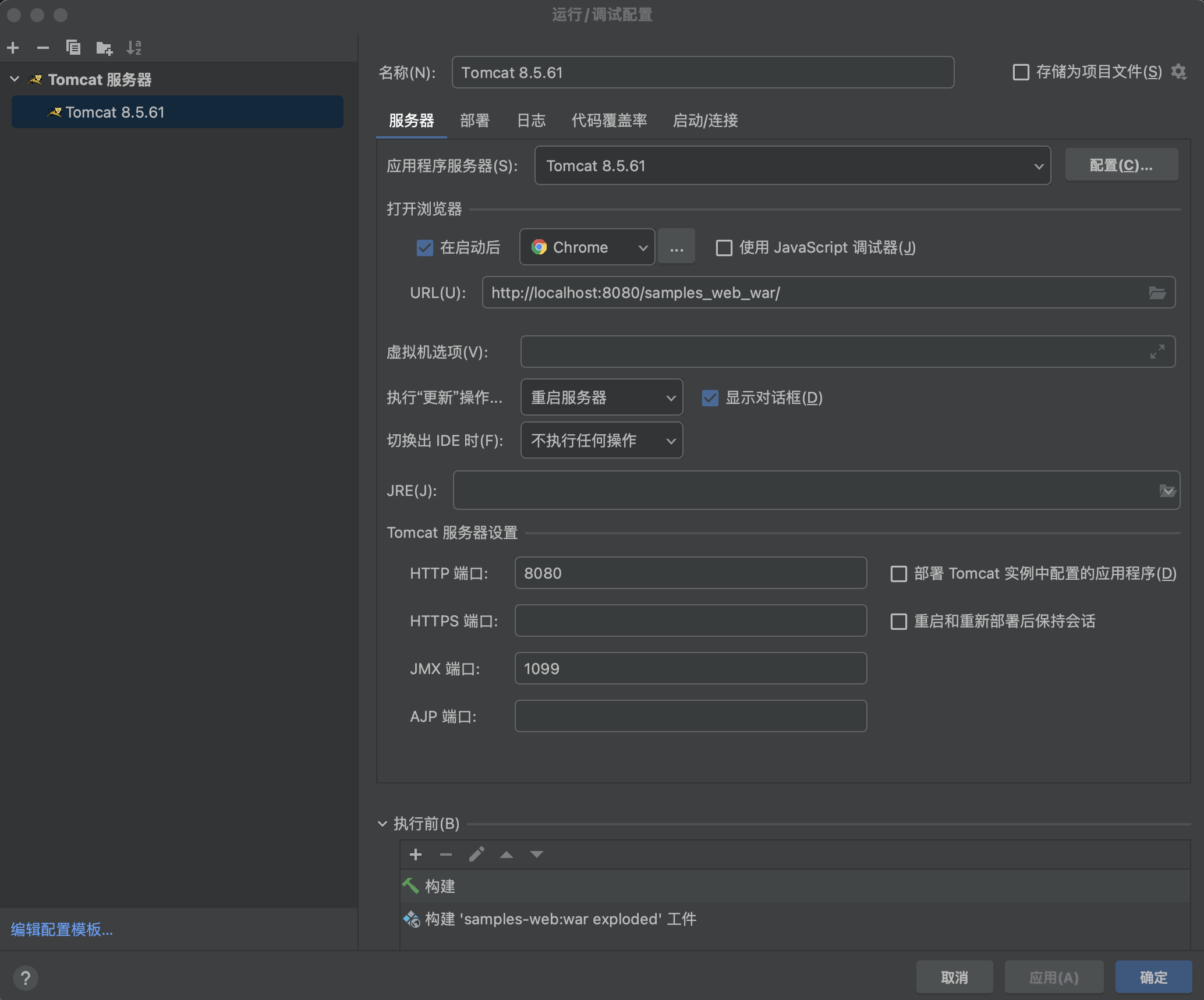This screenshot has width=1204, height=1000.
Task: Toggle 存储为项目文件 checkbox
Action: tap(1021, 72)
